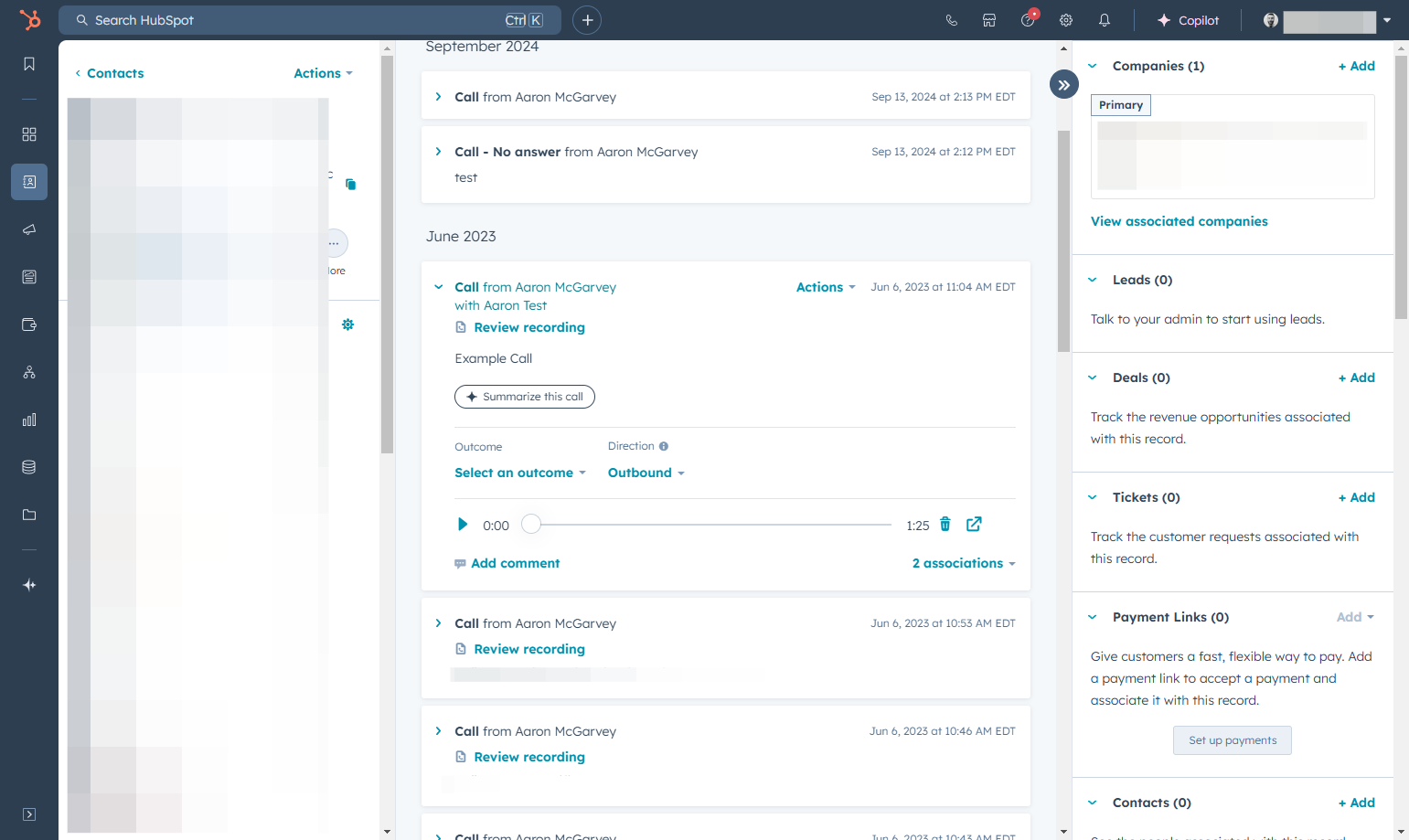
Task: Click the calling phone icon in top bar
Action: click(951, 20)
